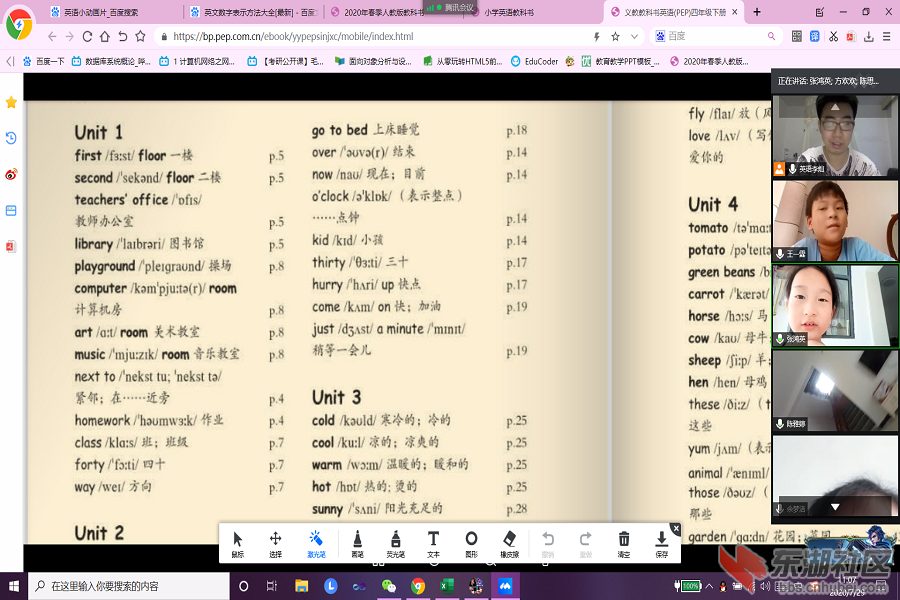900x600 pixels.
Task: Open the browser downloads icon
Action: [x=869, y=36]
